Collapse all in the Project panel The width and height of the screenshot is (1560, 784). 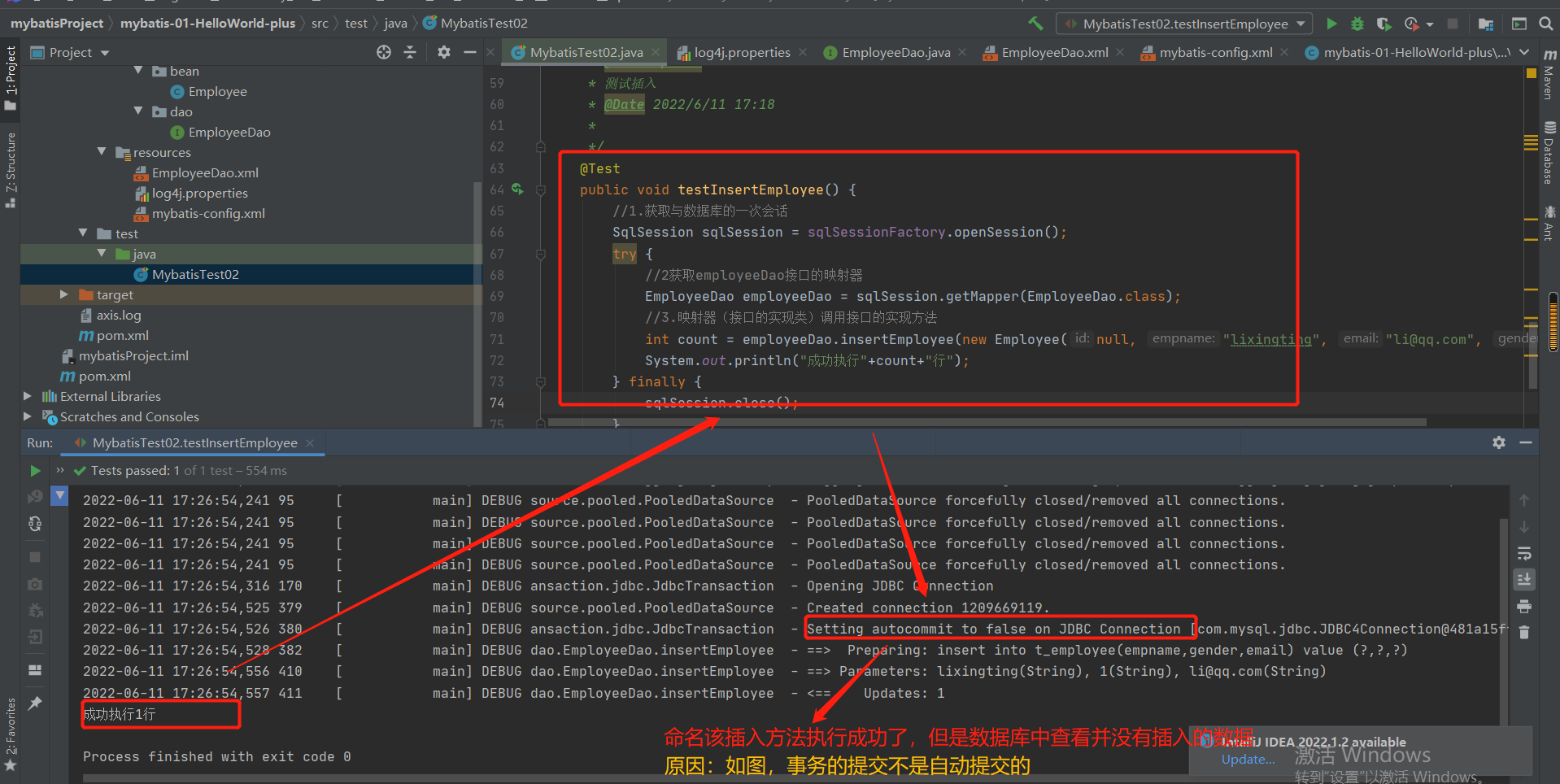pyautogui.click(x=410, y=52)
